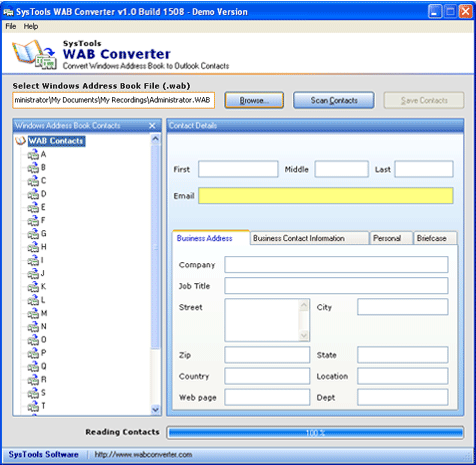The image size is (476, 465).
Task: Click the SysTools Software status label
Action: click(44, 455)
